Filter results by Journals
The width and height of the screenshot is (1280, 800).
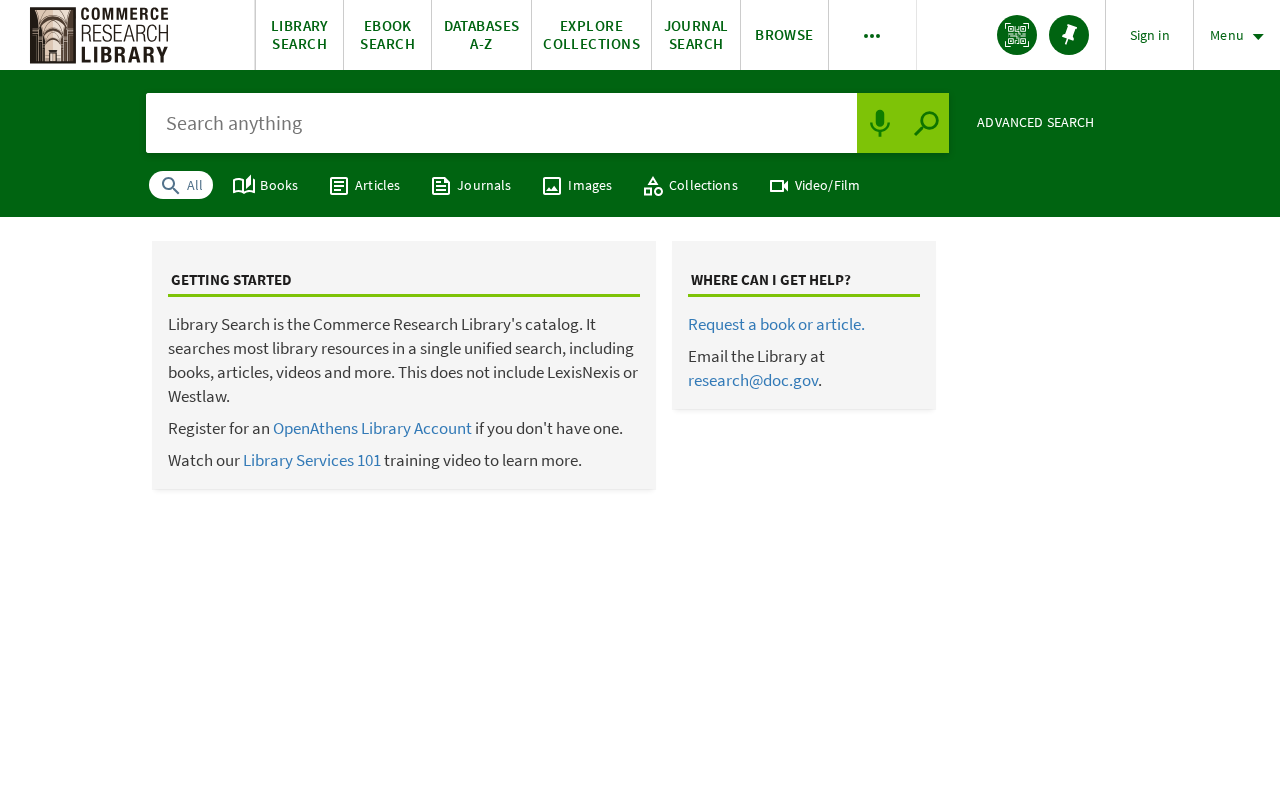click(472, 185)
